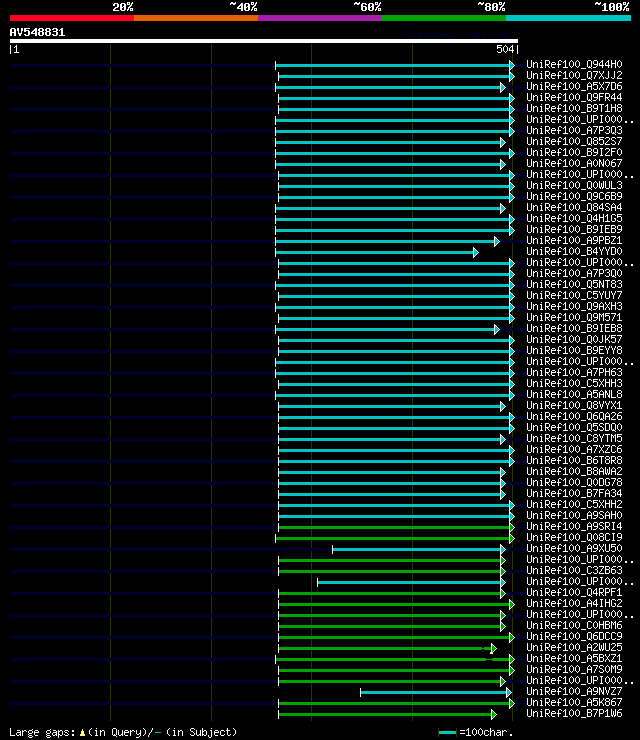Select the UniRef100_A9XU50 label
Screen dimensions: 640x740
click(x=574, y=549)
